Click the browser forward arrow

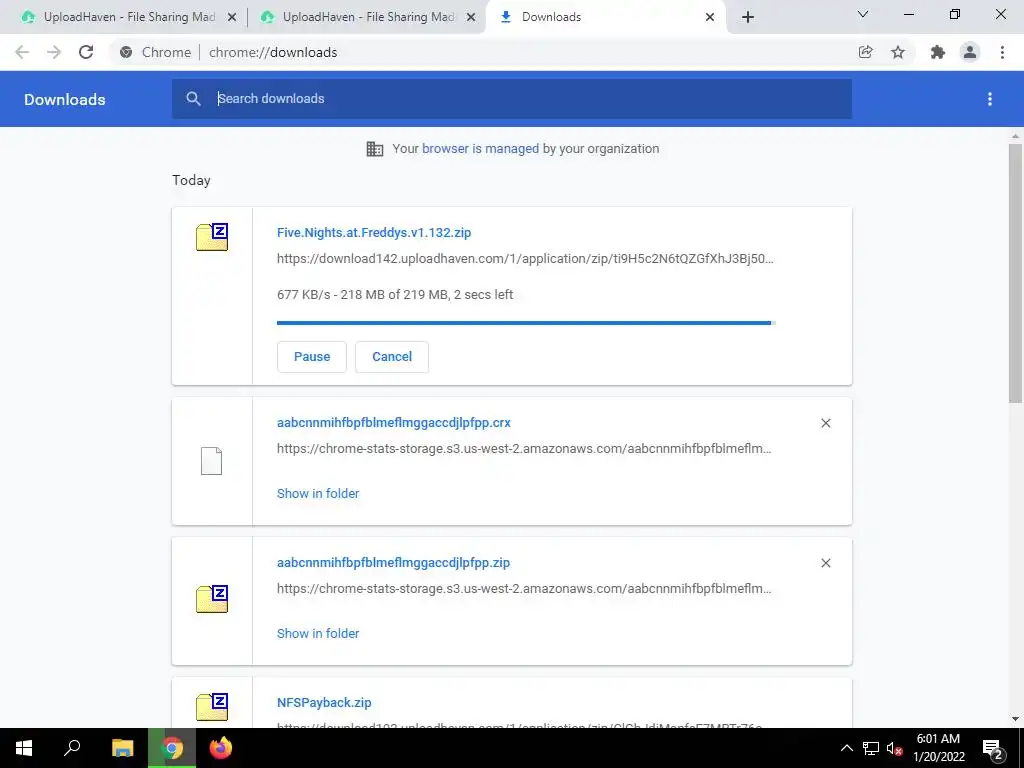[54, 52]
